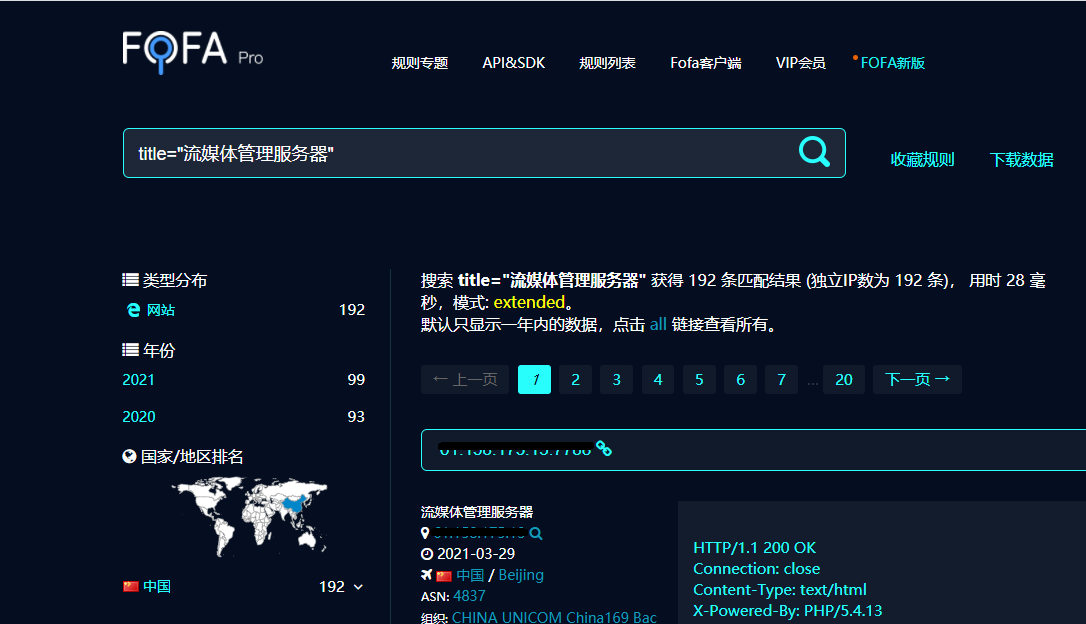Filter results by year 2020
The width and height of the screenshot is (1086, 624).
click(x=139, y=417)
